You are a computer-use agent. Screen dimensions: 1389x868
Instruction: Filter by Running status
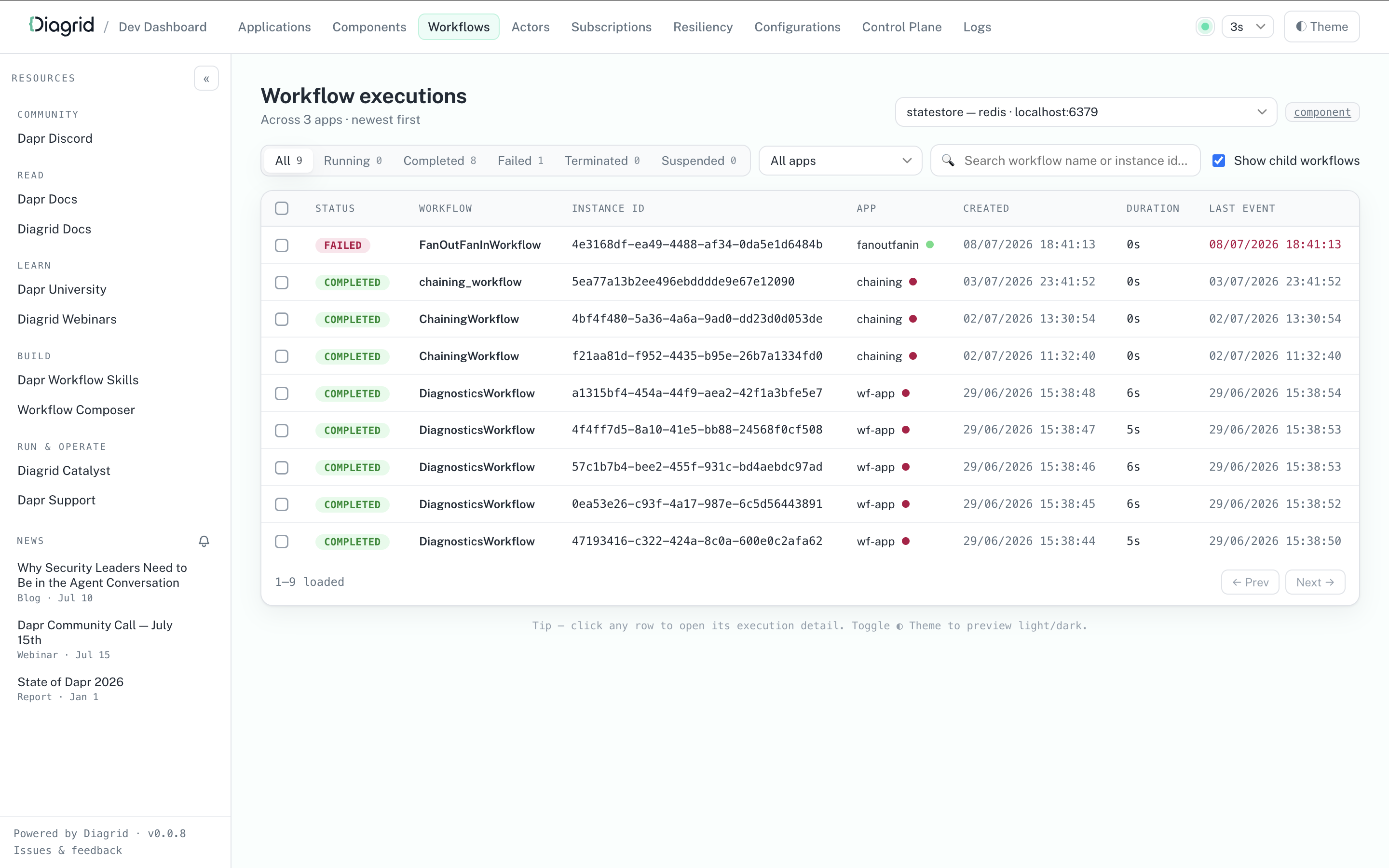click(x=353, y=161)
